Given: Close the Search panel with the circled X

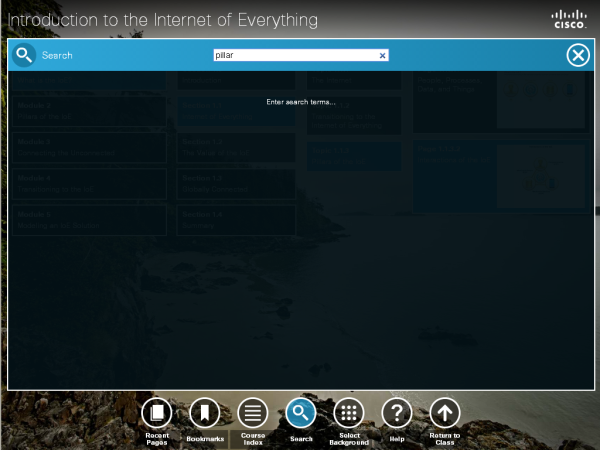Looking at the screenshot, I should 578,55.
